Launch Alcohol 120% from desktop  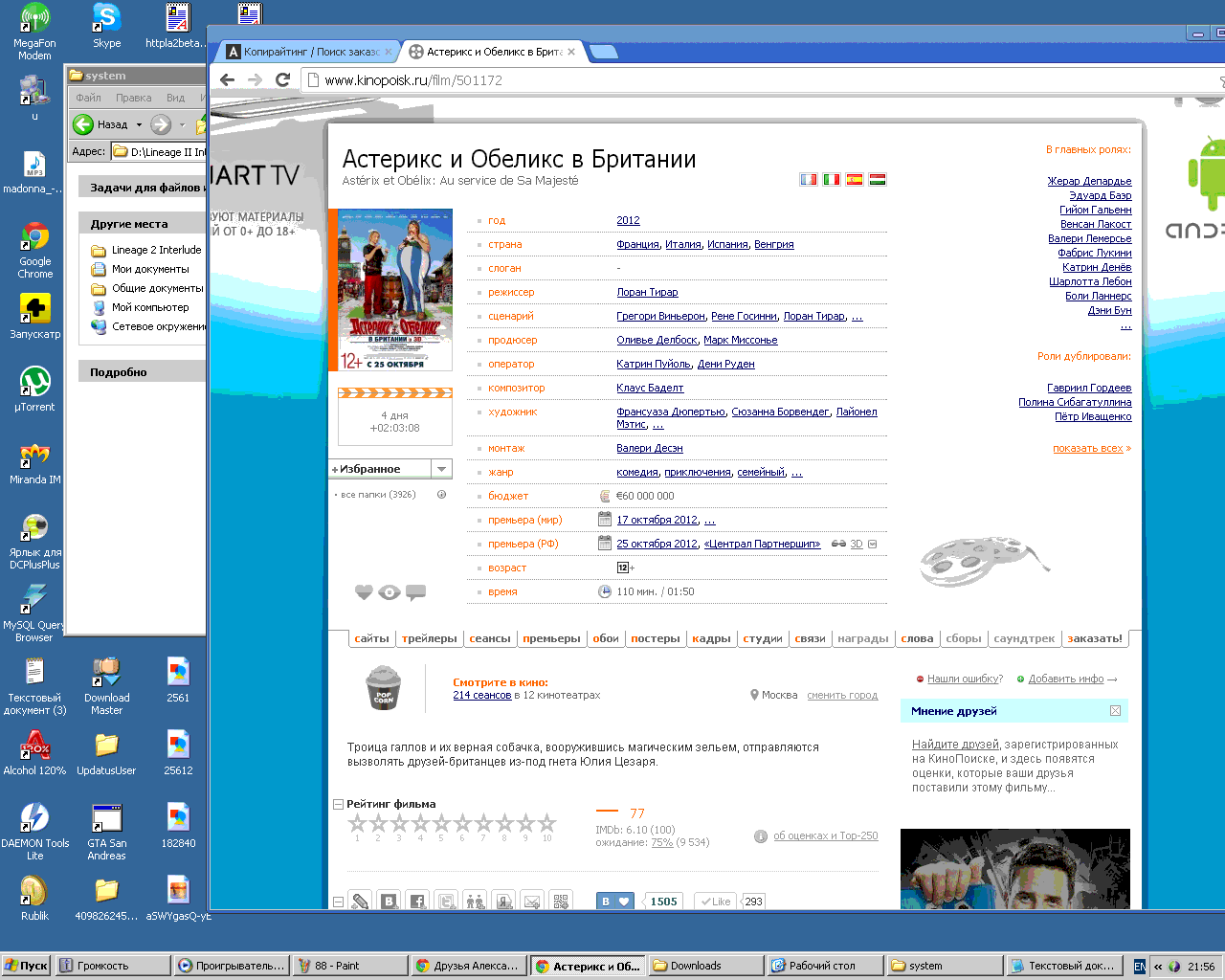click(x=35, y=752)
